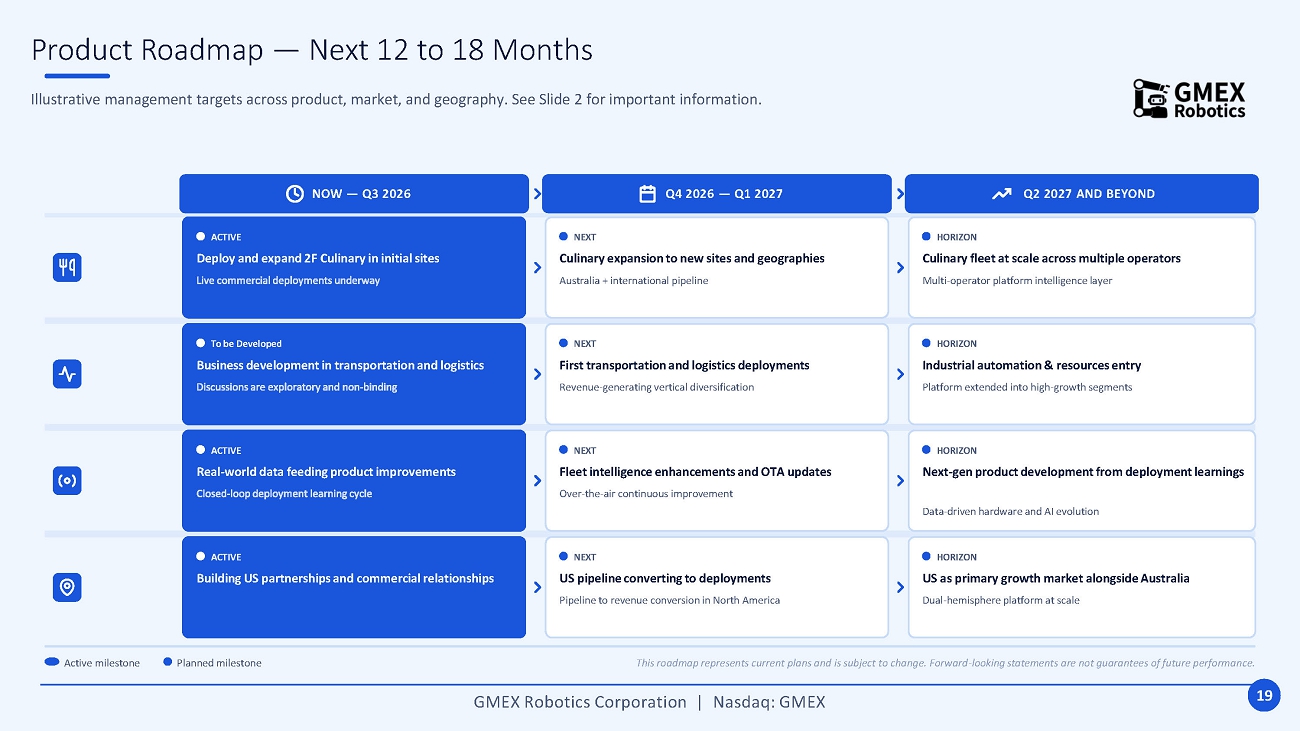Click the text Data-driven hardware and AI evolution
1300x731 pixels.
pyautogui.click(x=1010, y=512)
